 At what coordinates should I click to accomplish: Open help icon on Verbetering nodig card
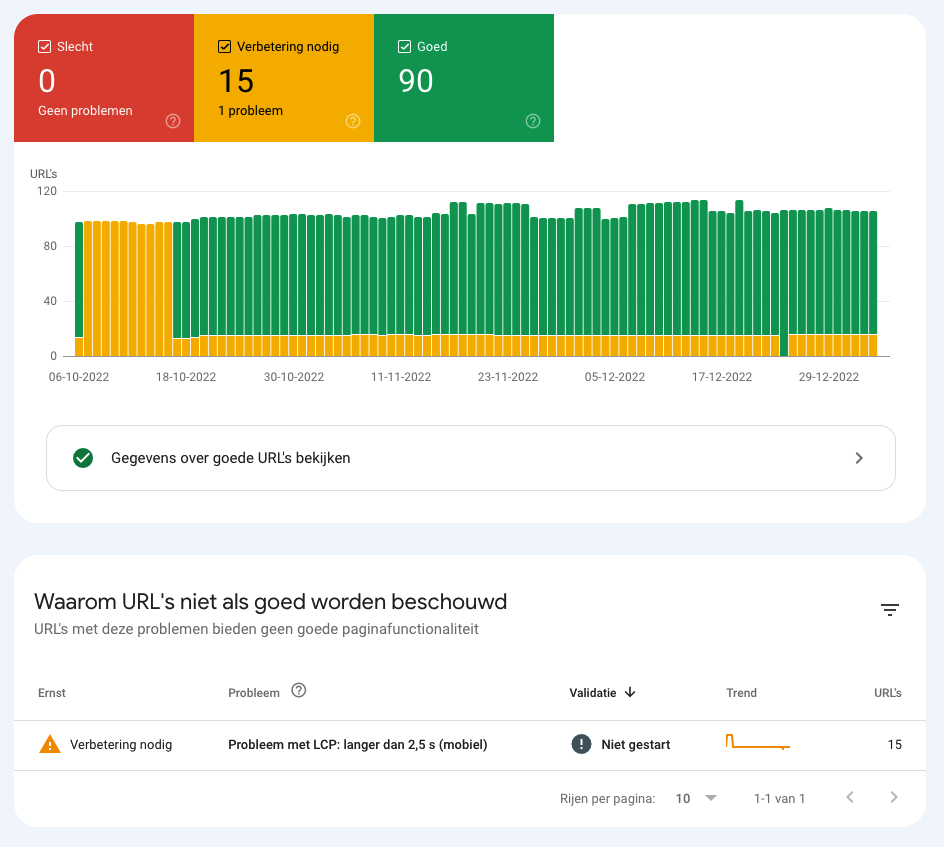[353, 121]
